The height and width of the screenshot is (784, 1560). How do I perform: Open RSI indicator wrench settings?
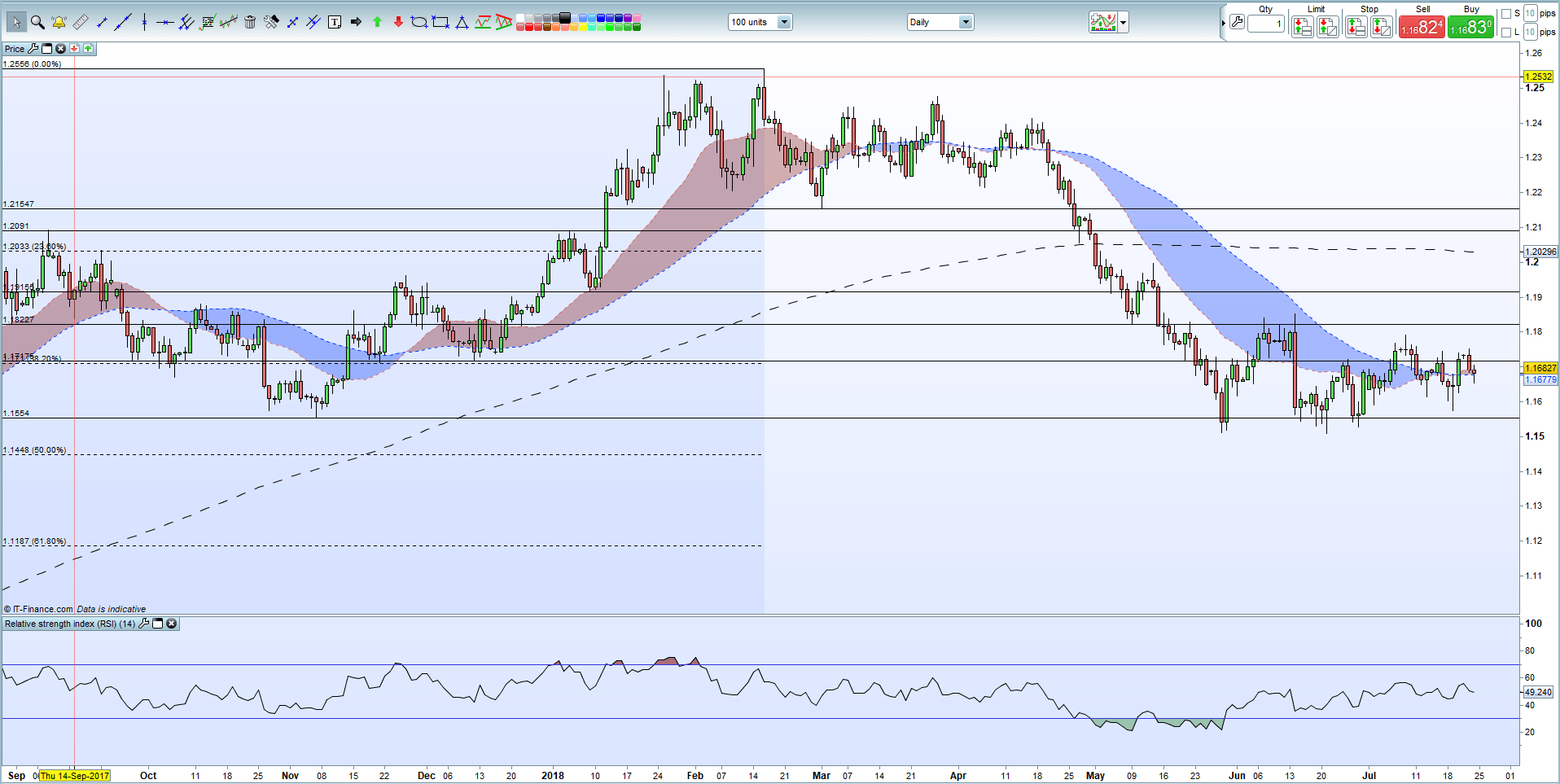[x=144, y=624]
